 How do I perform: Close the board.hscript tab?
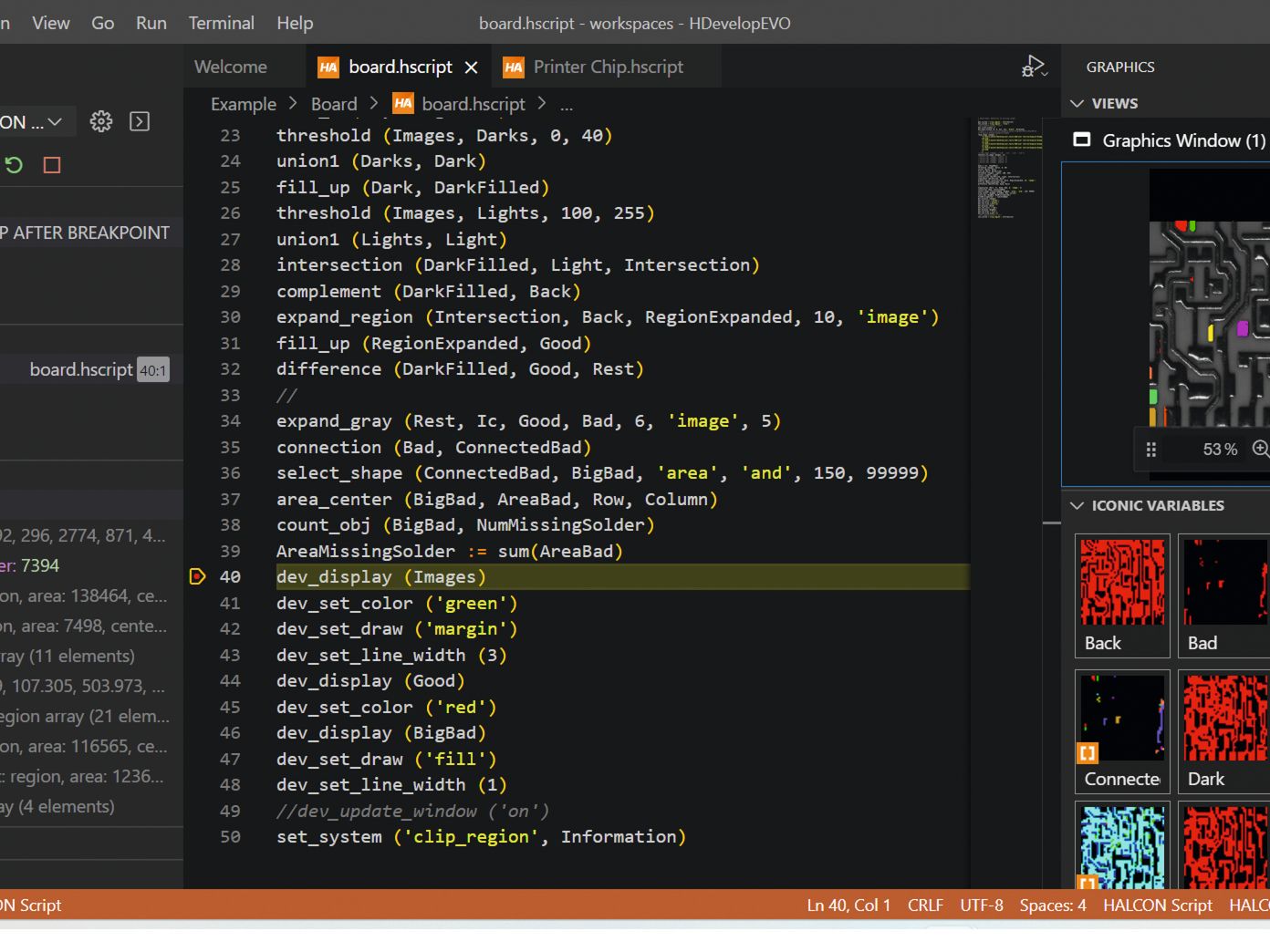coord(471,67)
